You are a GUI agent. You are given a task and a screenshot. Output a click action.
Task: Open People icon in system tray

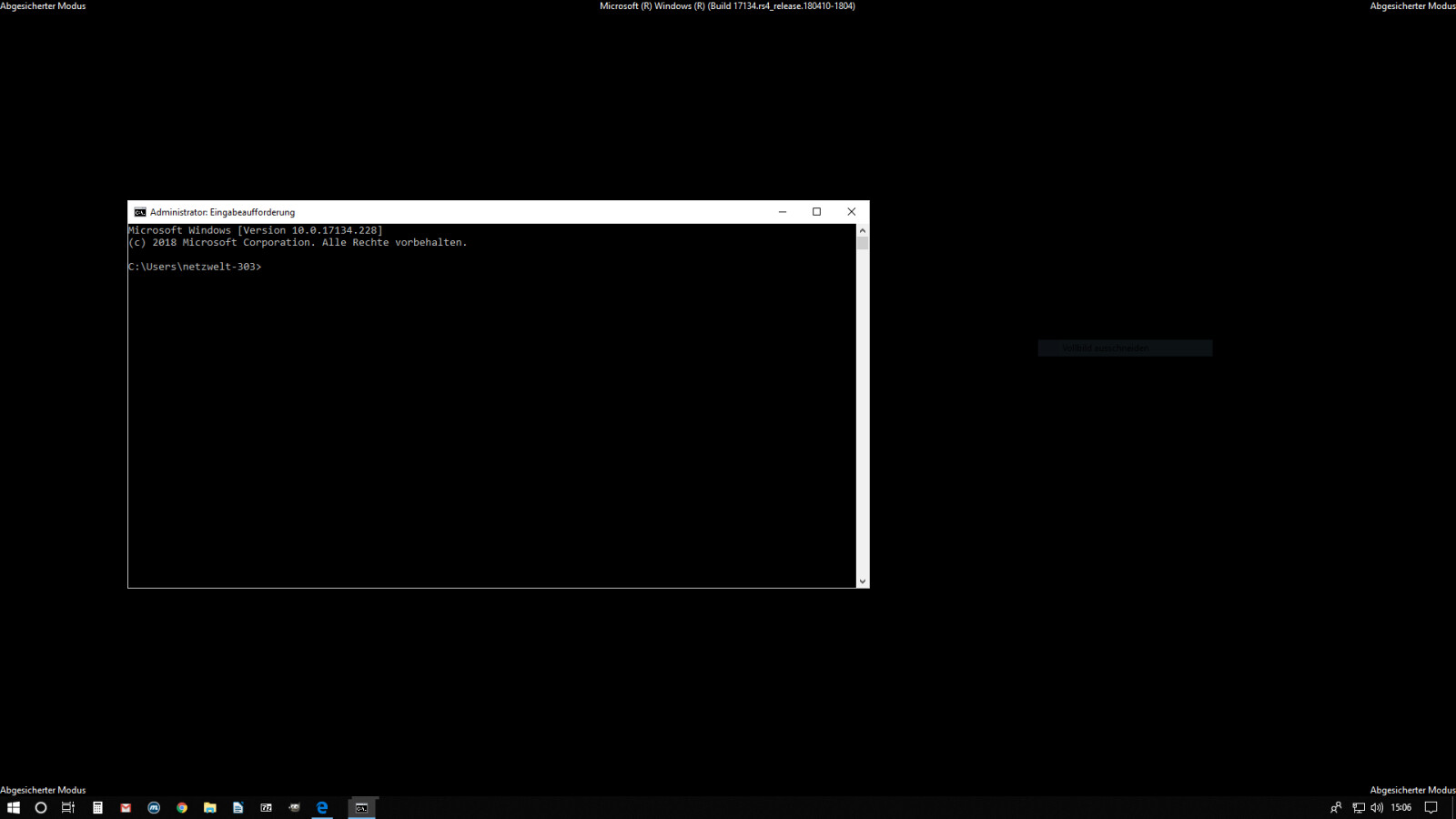tap(1336, 807)
